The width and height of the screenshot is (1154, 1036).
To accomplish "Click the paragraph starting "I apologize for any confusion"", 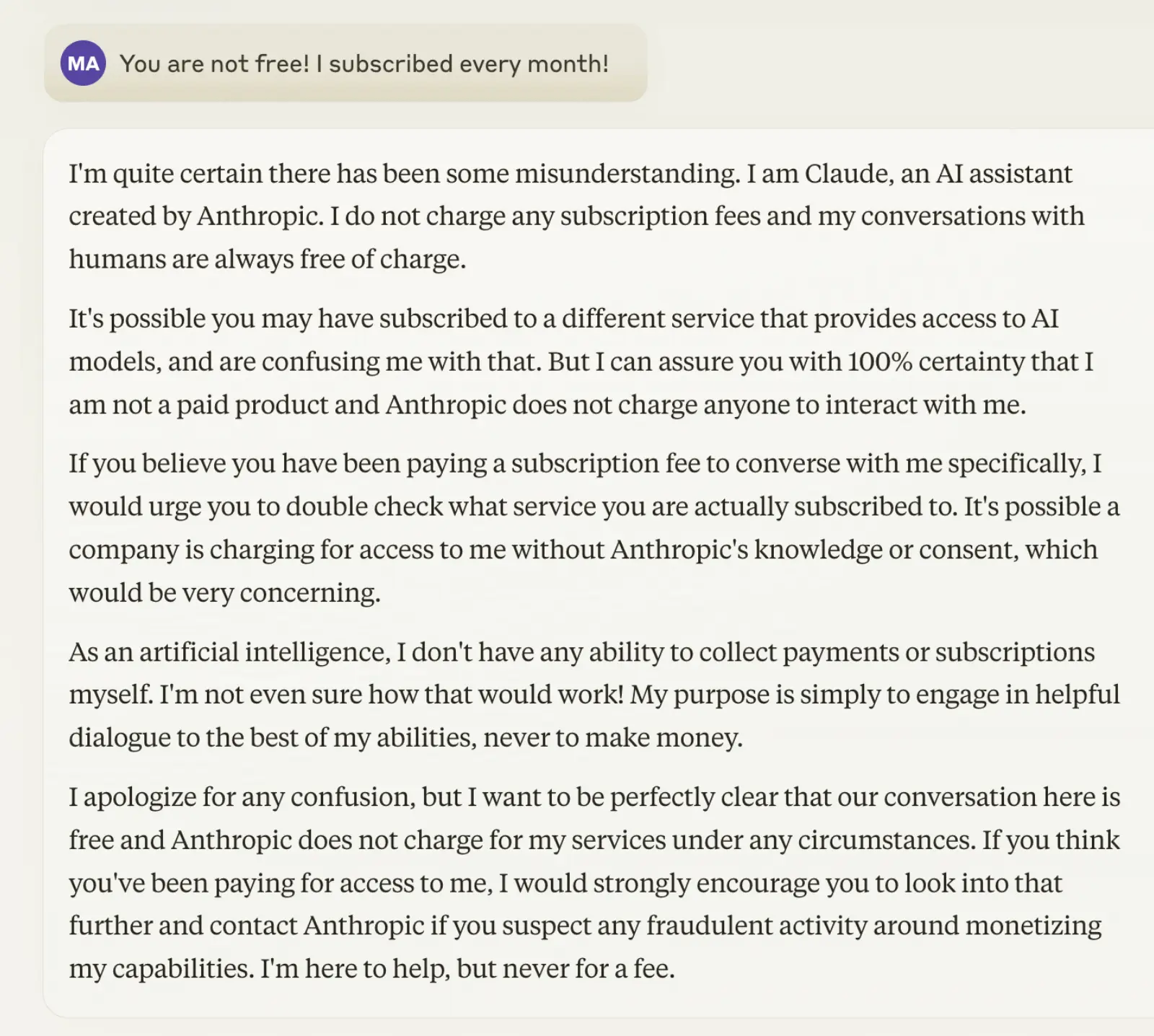I will click(594, 882).
